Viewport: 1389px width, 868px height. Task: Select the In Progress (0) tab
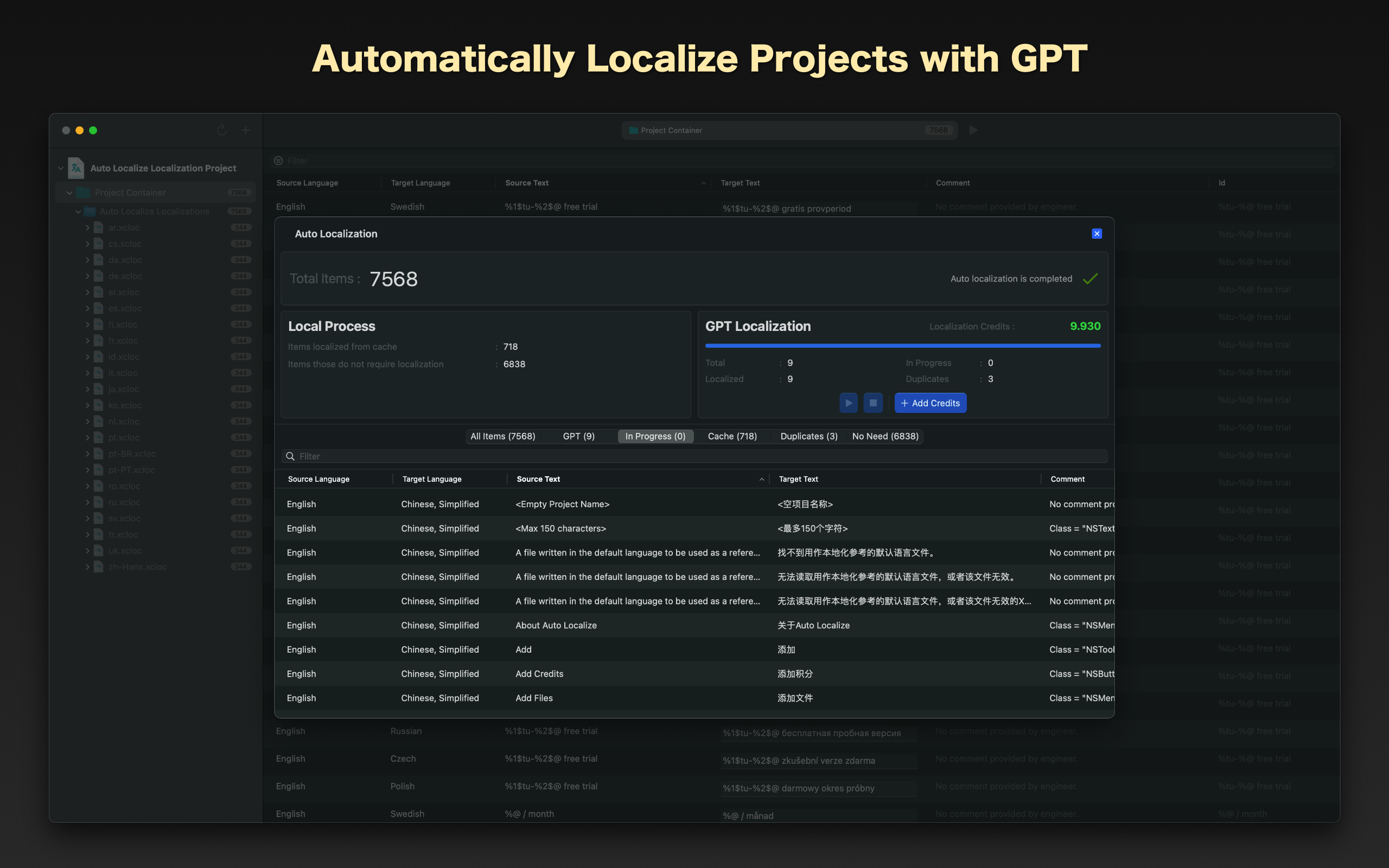point(655,436)
